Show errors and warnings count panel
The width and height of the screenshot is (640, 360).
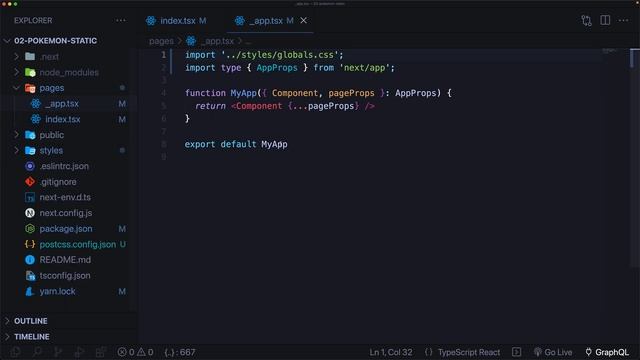click(135, 352)
